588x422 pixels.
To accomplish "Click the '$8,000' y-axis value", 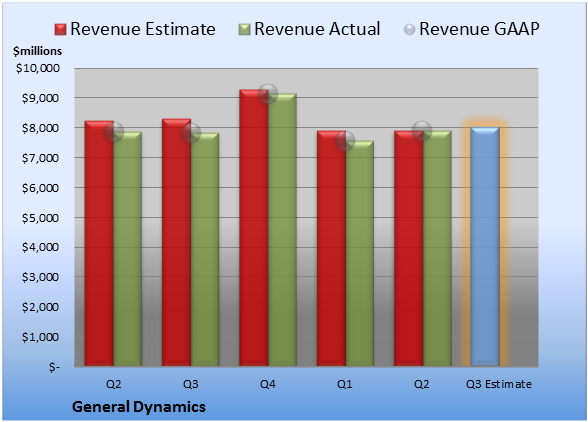I will [x=40, y=128].
